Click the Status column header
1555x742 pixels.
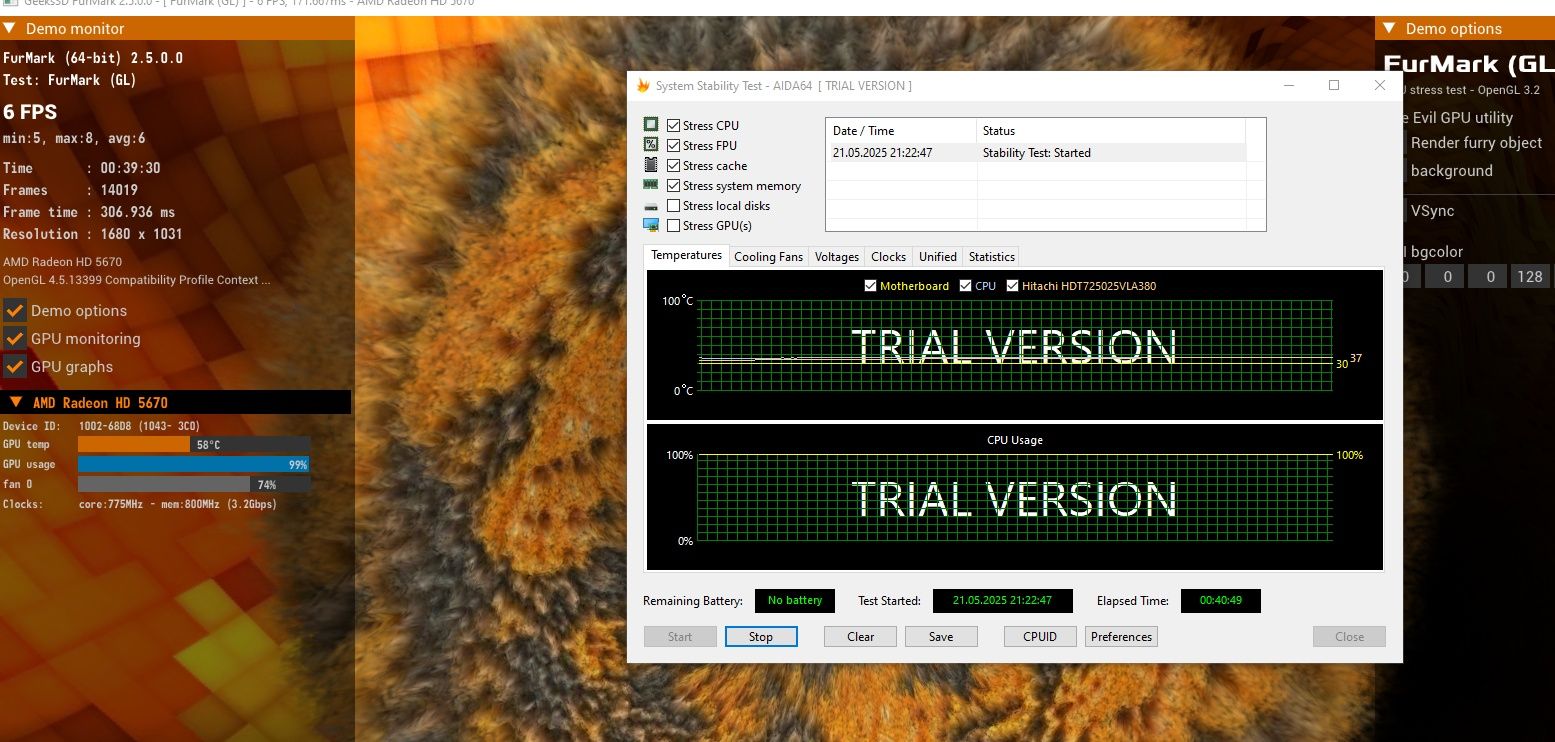(1111, 131)
